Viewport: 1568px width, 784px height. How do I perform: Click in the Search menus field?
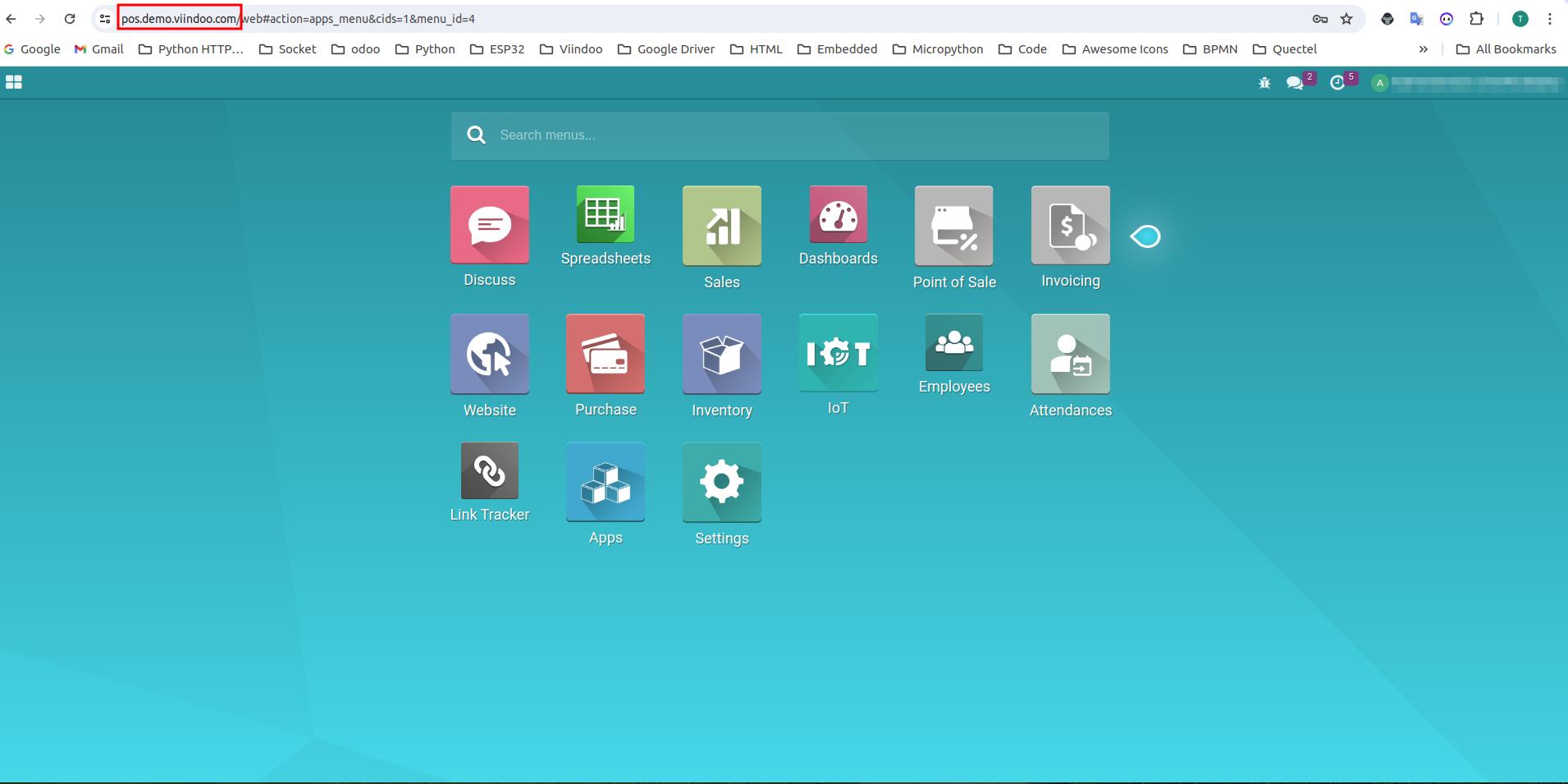[x=779, y=135]
